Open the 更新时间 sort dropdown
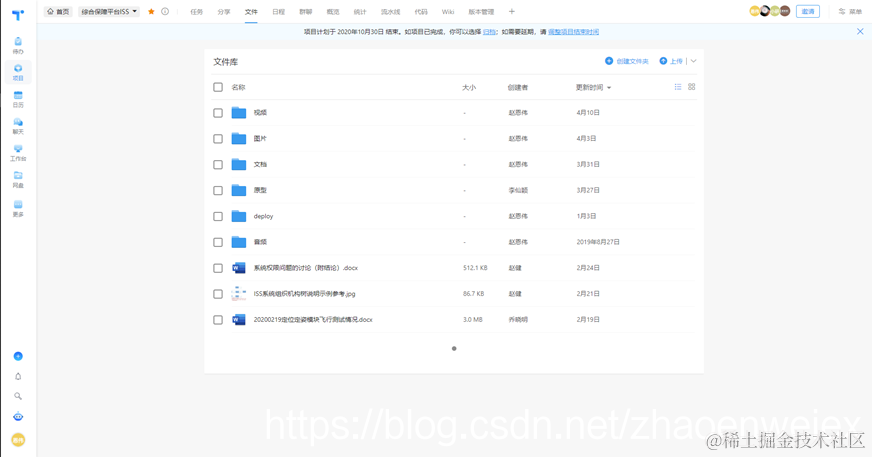Screen dimensions: 872x457 tap(593, 87)
